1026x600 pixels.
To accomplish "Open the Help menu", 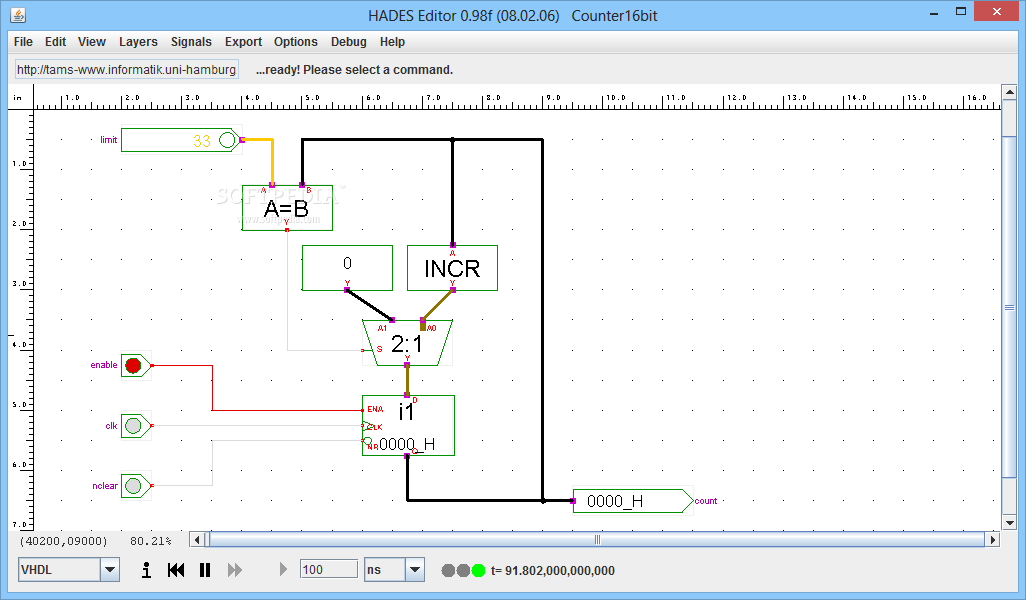I will pos(393,42).
